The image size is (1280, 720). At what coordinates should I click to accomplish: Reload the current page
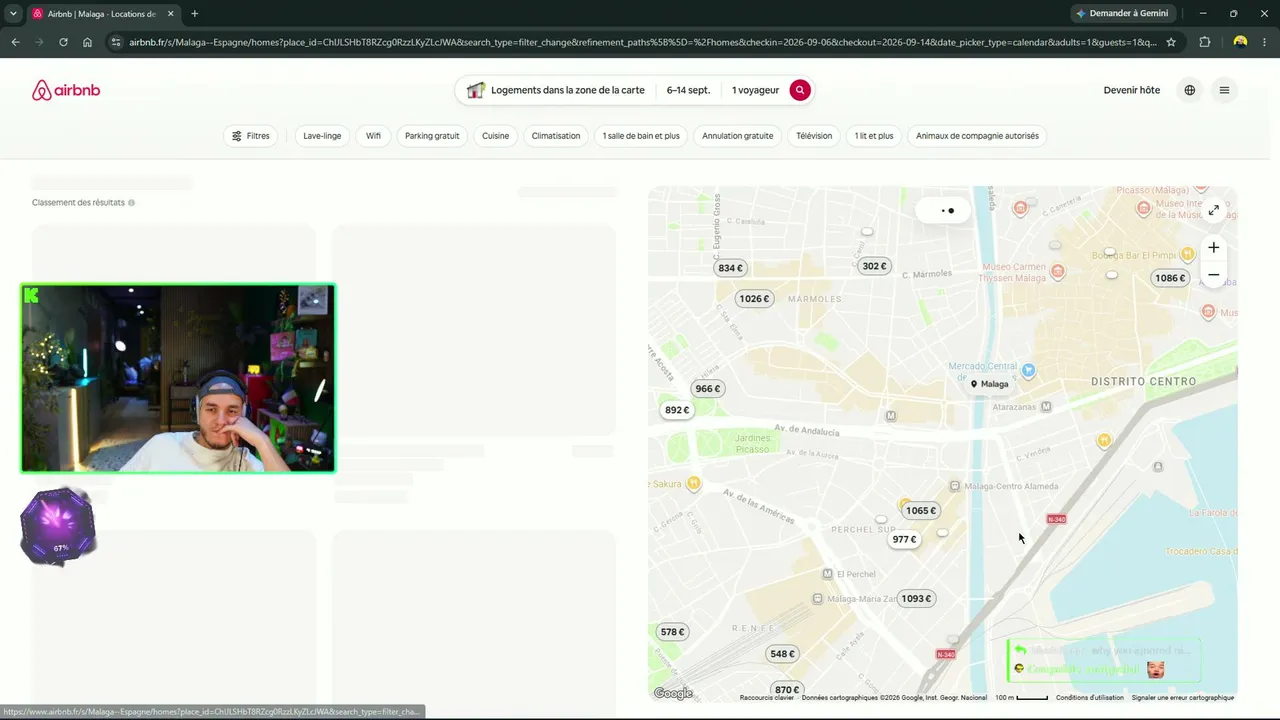pos(63,42)
